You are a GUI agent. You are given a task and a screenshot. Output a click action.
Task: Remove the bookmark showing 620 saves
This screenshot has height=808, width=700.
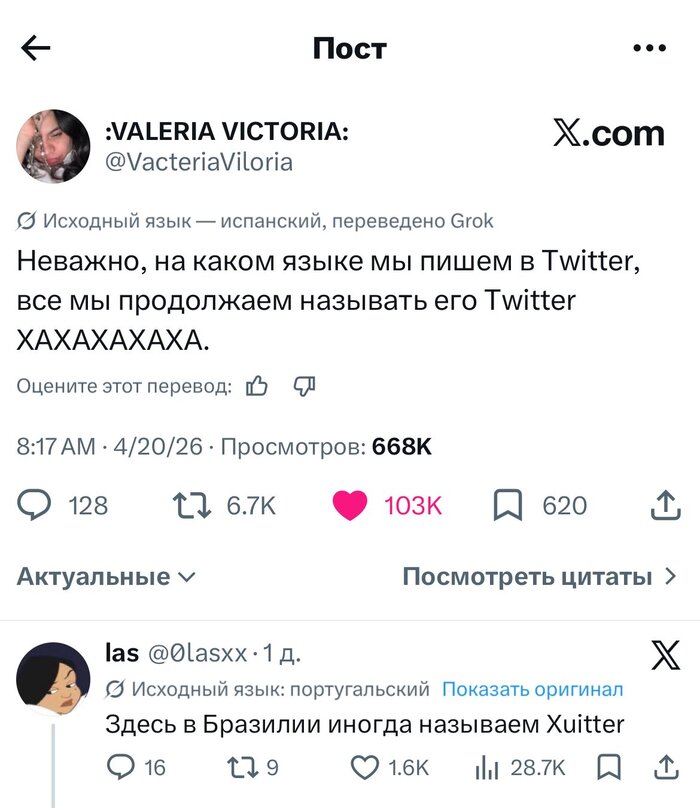(507, 506)
